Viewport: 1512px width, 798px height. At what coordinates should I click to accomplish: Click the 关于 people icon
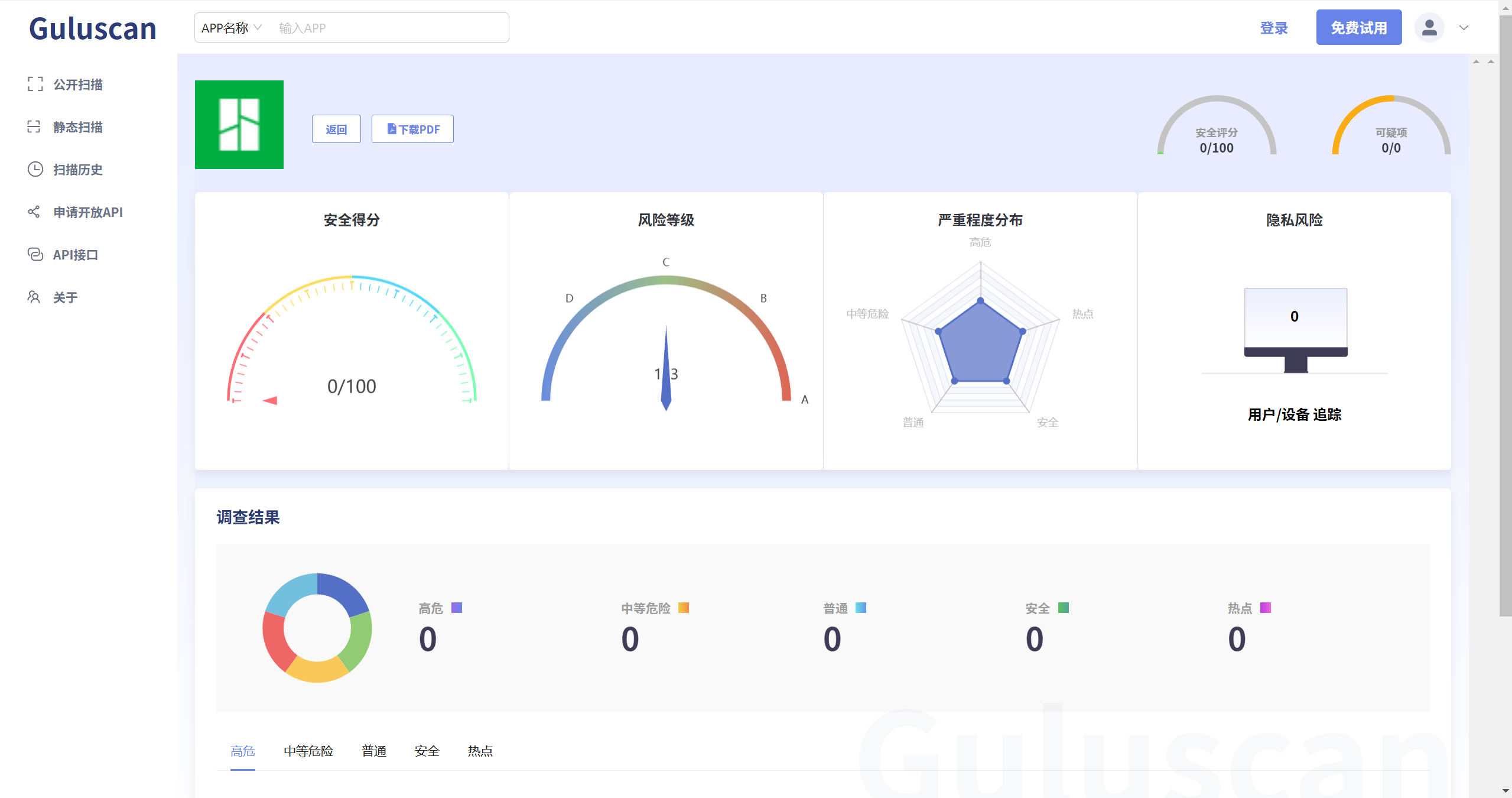34,297
